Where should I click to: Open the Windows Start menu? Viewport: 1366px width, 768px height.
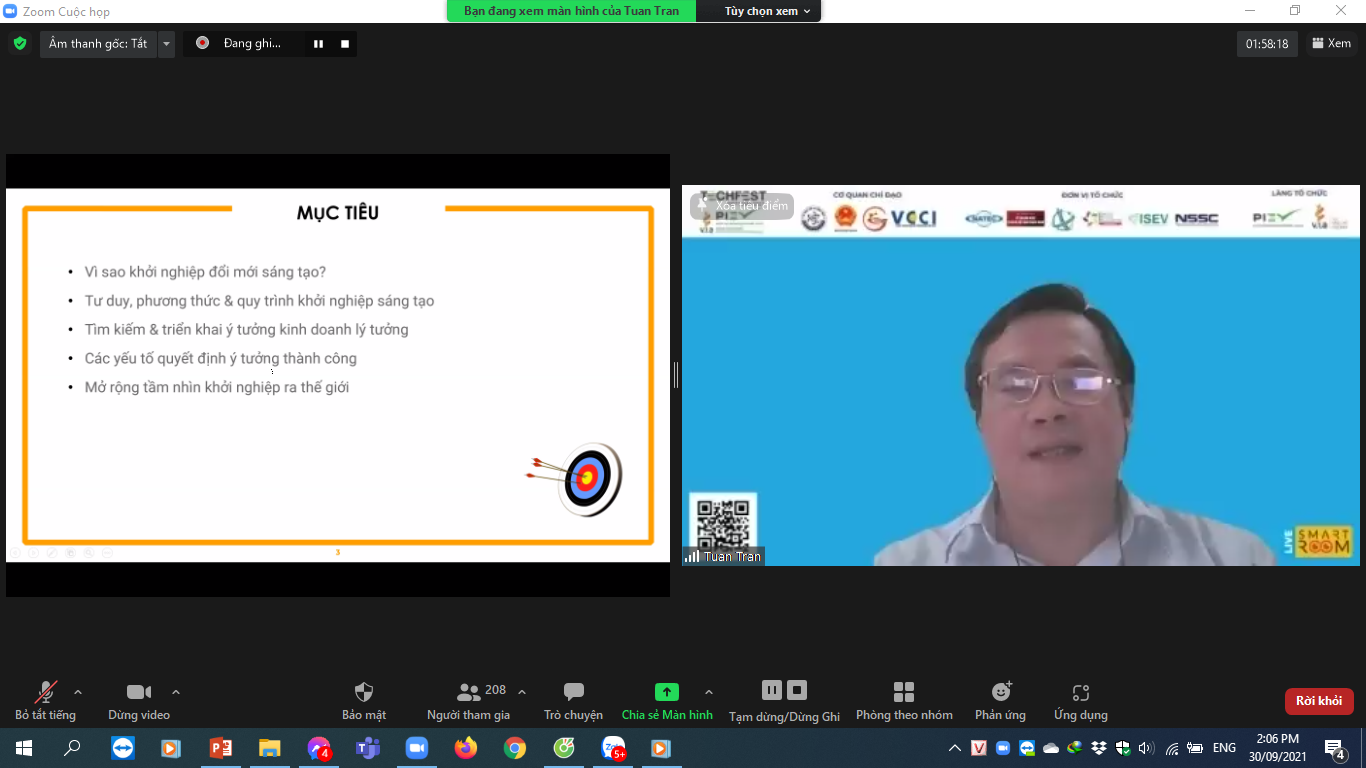tap(24, 748)
